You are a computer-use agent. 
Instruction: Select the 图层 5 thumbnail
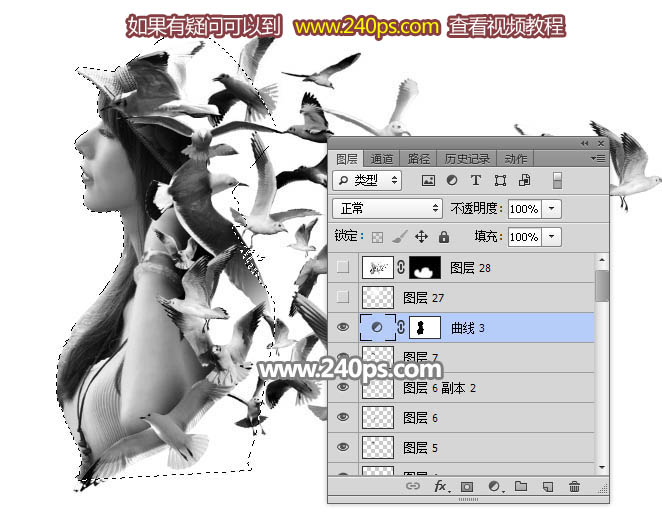378,447
